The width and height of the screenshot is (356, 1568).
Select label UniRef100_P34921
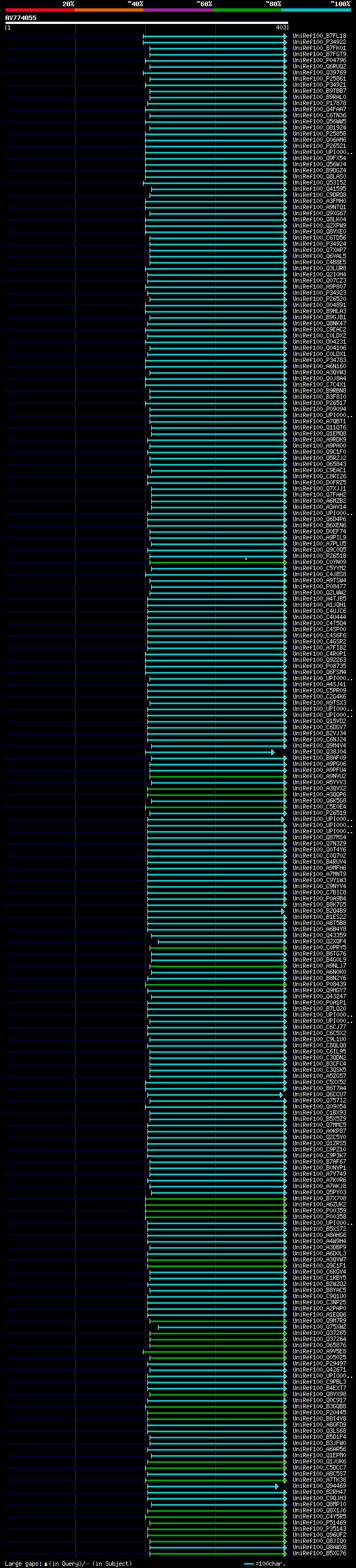click(x=319, y=85)
